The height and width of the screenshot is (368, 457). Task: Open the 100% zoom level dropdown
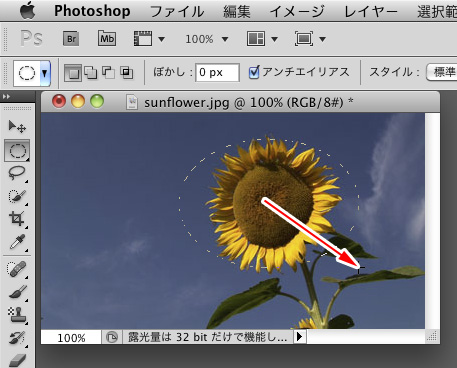click(225, 39)
